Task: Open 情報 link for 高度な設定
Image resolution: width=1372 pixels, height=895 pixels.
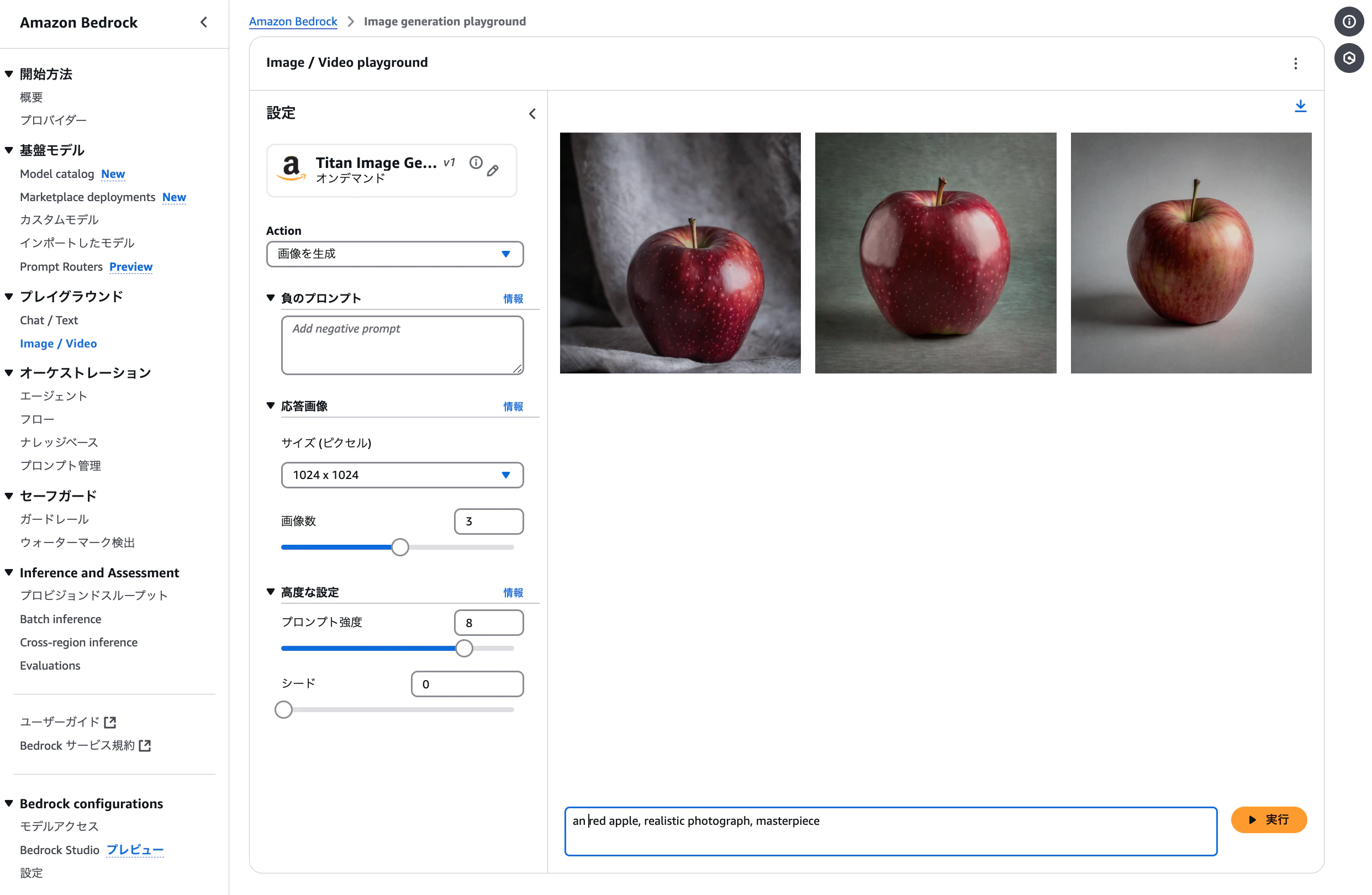Action: pos(513,592)
